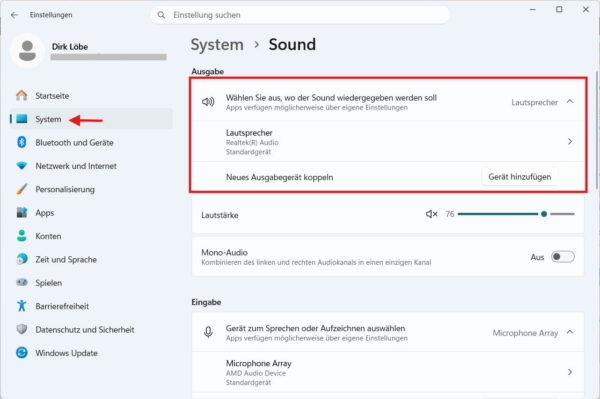The image size is (600, 399).
Task: Click the Dirk Löbe account name
Action: [70, 47]
